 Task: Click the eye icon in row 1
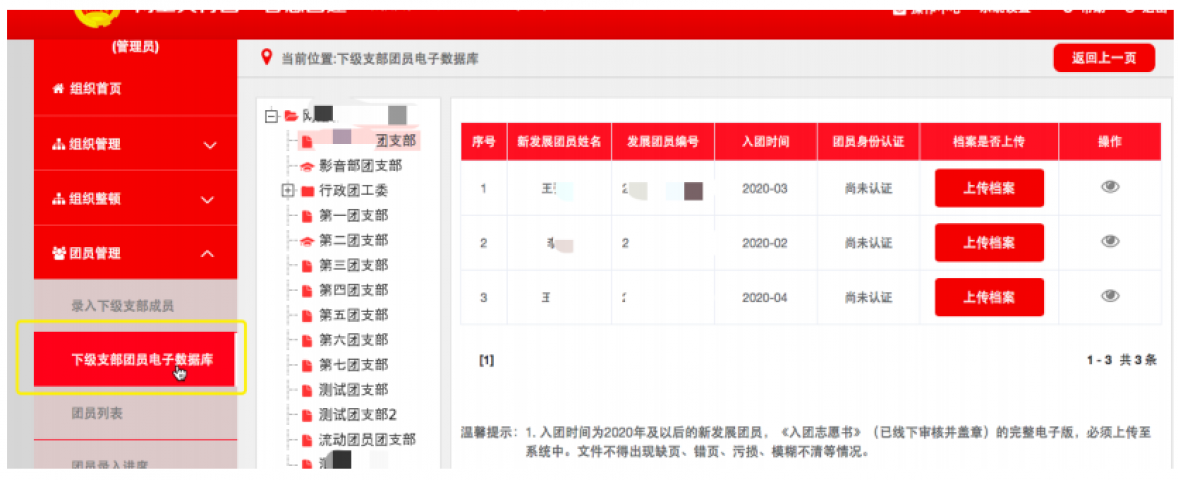click(1109, 186)
